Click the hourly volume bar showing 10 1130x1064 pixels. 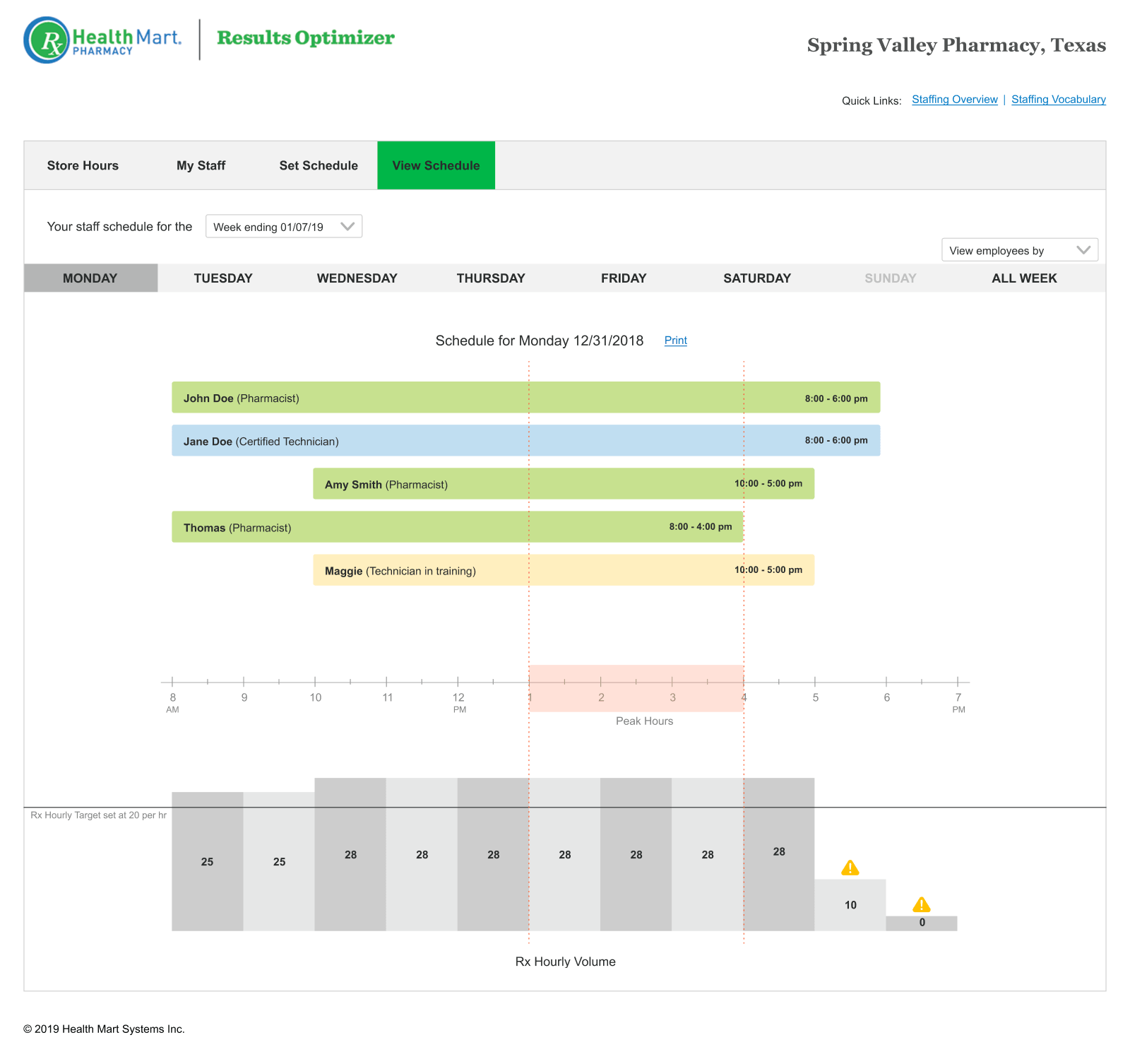click(850, 905)
